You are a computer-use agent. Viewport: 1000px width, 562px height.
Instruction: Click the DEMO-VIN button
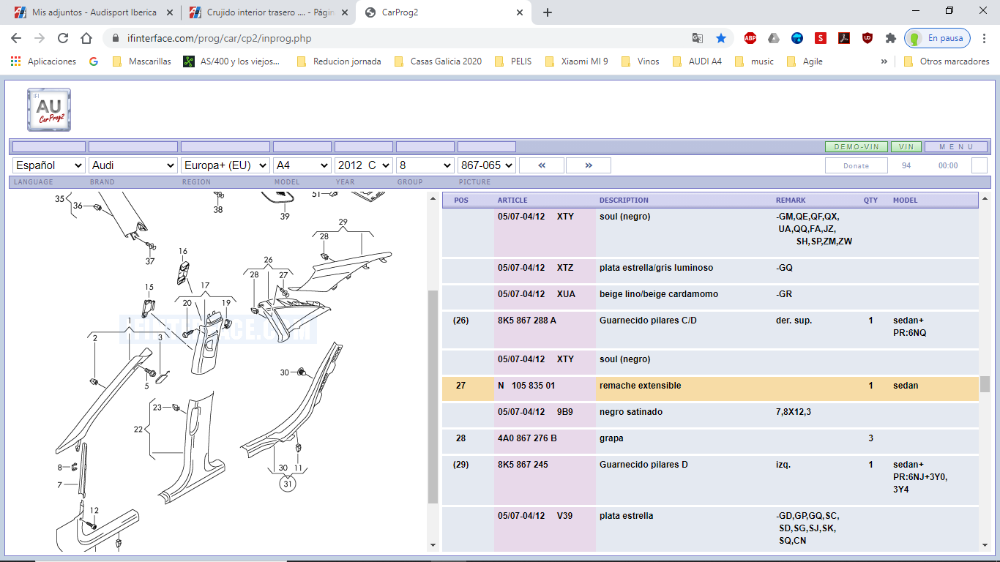pyautogui.click(x=856, y=147)
